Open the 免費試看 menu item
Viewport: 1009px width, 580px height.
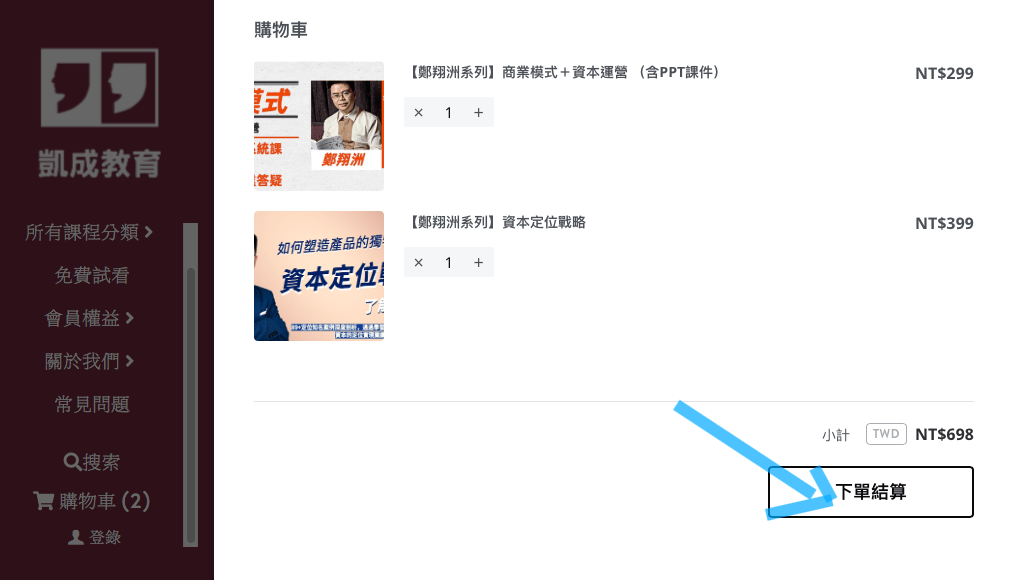(x=92, y=275)
